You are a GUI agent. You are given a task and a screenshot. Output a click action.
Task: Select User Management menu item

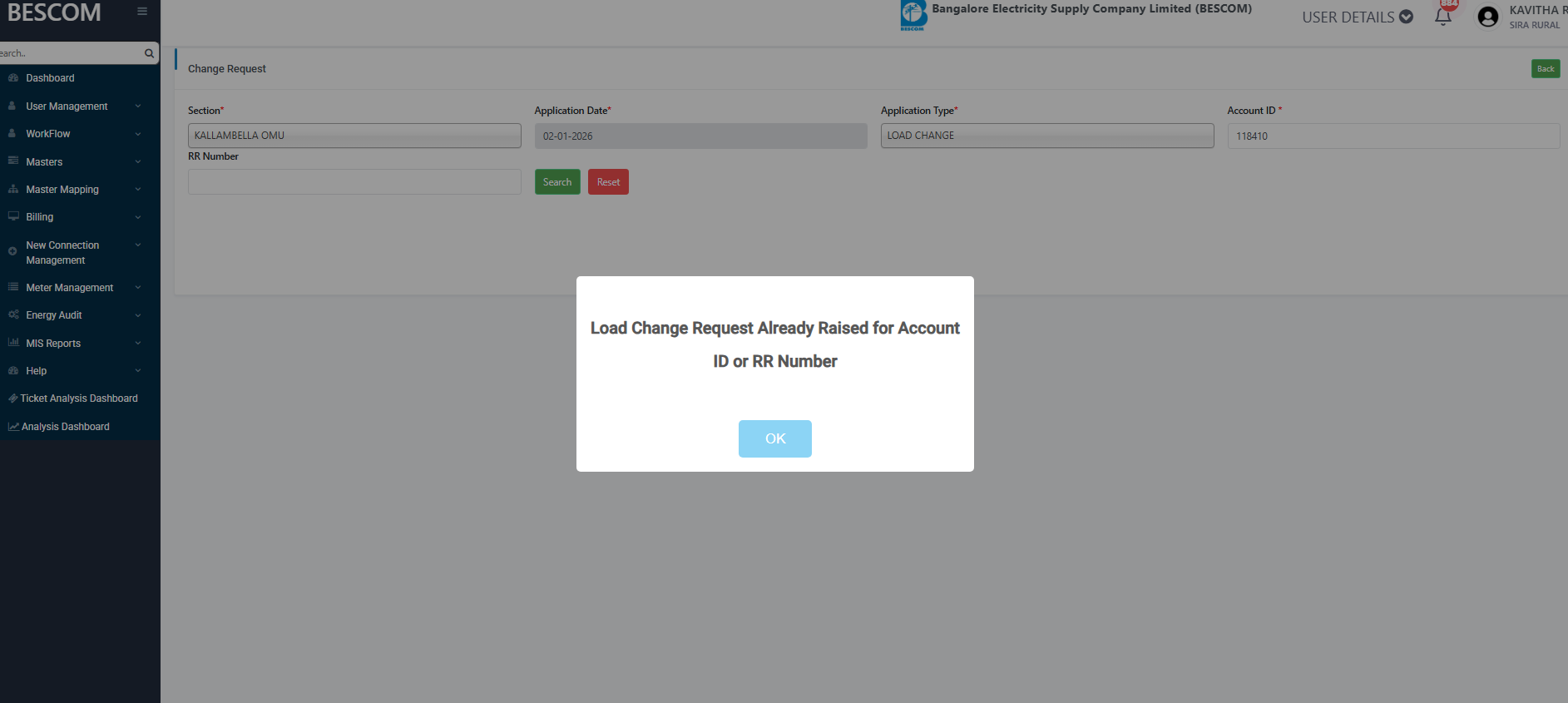[67, 106]
